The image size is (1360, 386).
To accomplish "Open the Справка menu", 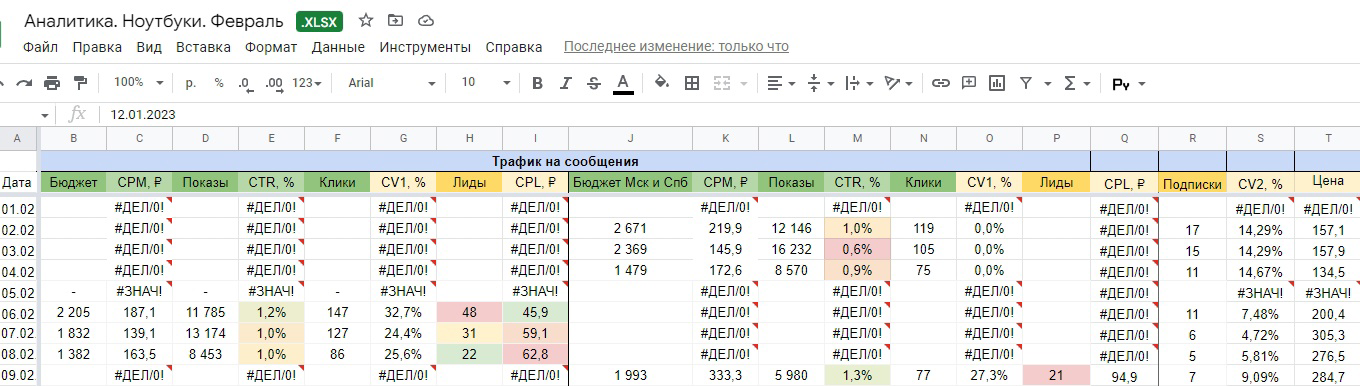I will (514, 47).
